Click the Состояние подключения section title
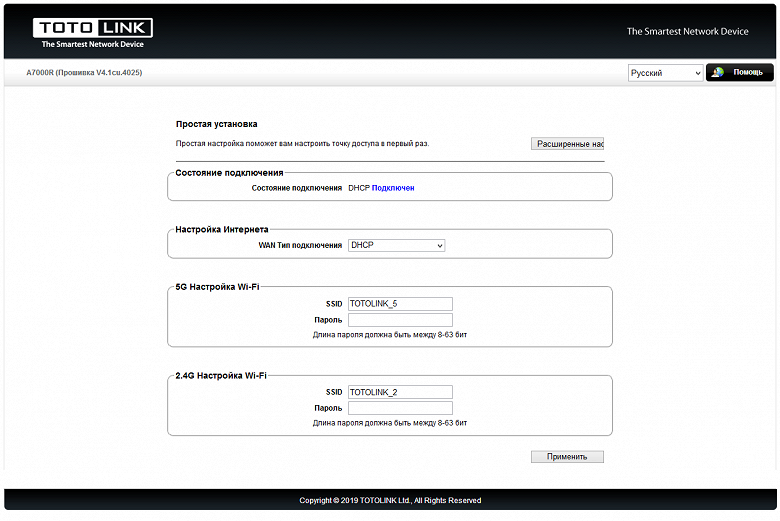 point(229,173)
